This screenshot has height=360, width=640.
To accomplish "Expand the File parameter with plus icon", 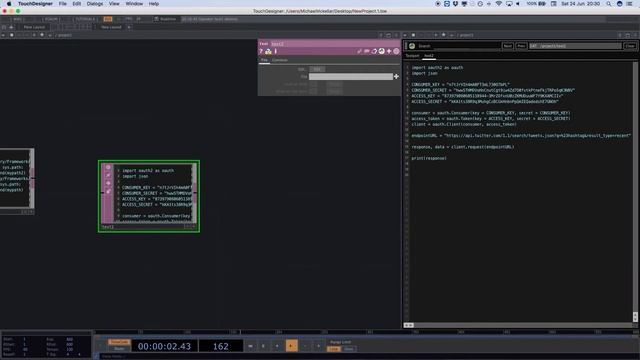I will click(396, 76).
